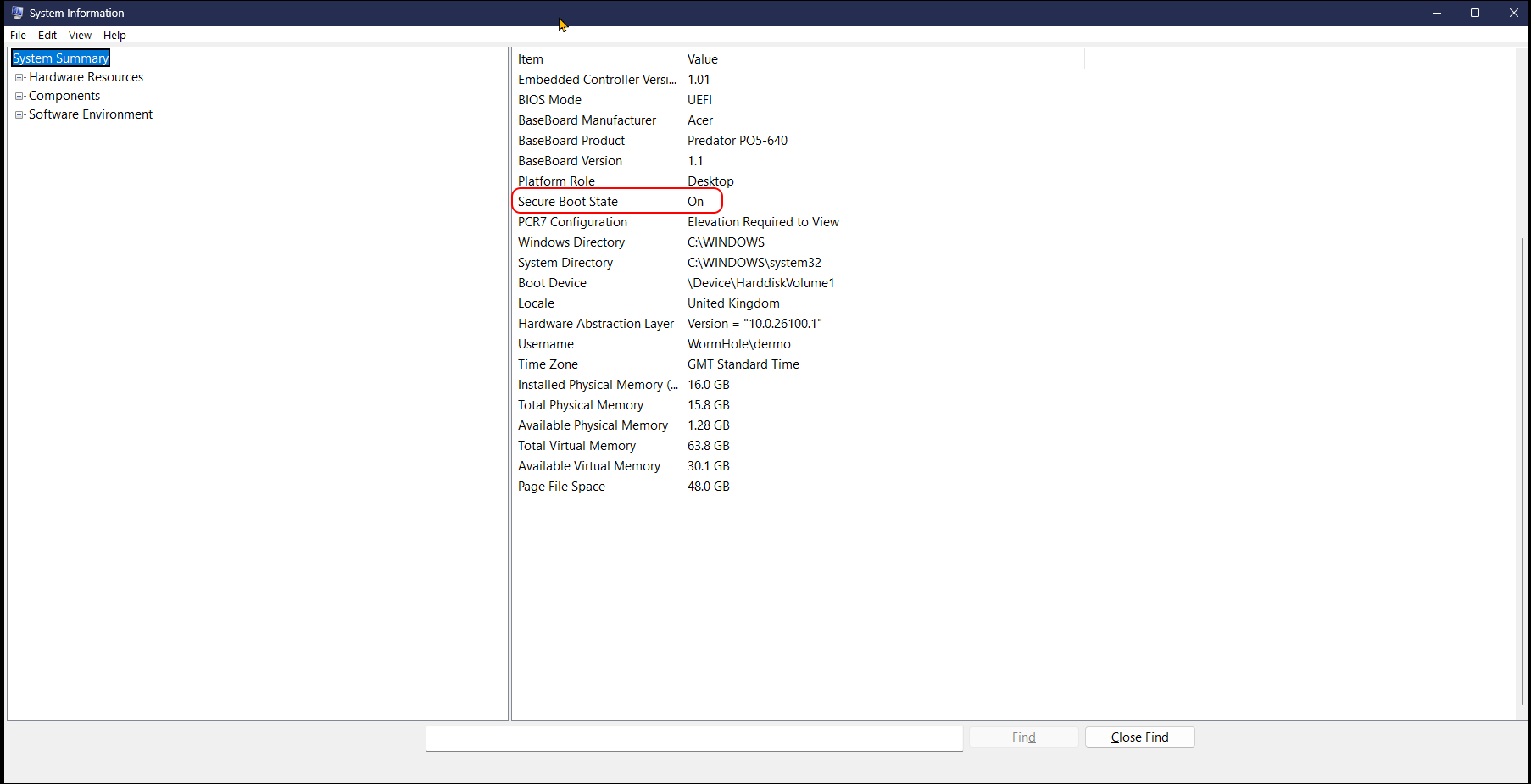
Task: Maximize the System Information window
Action: tap(1475, 13)
